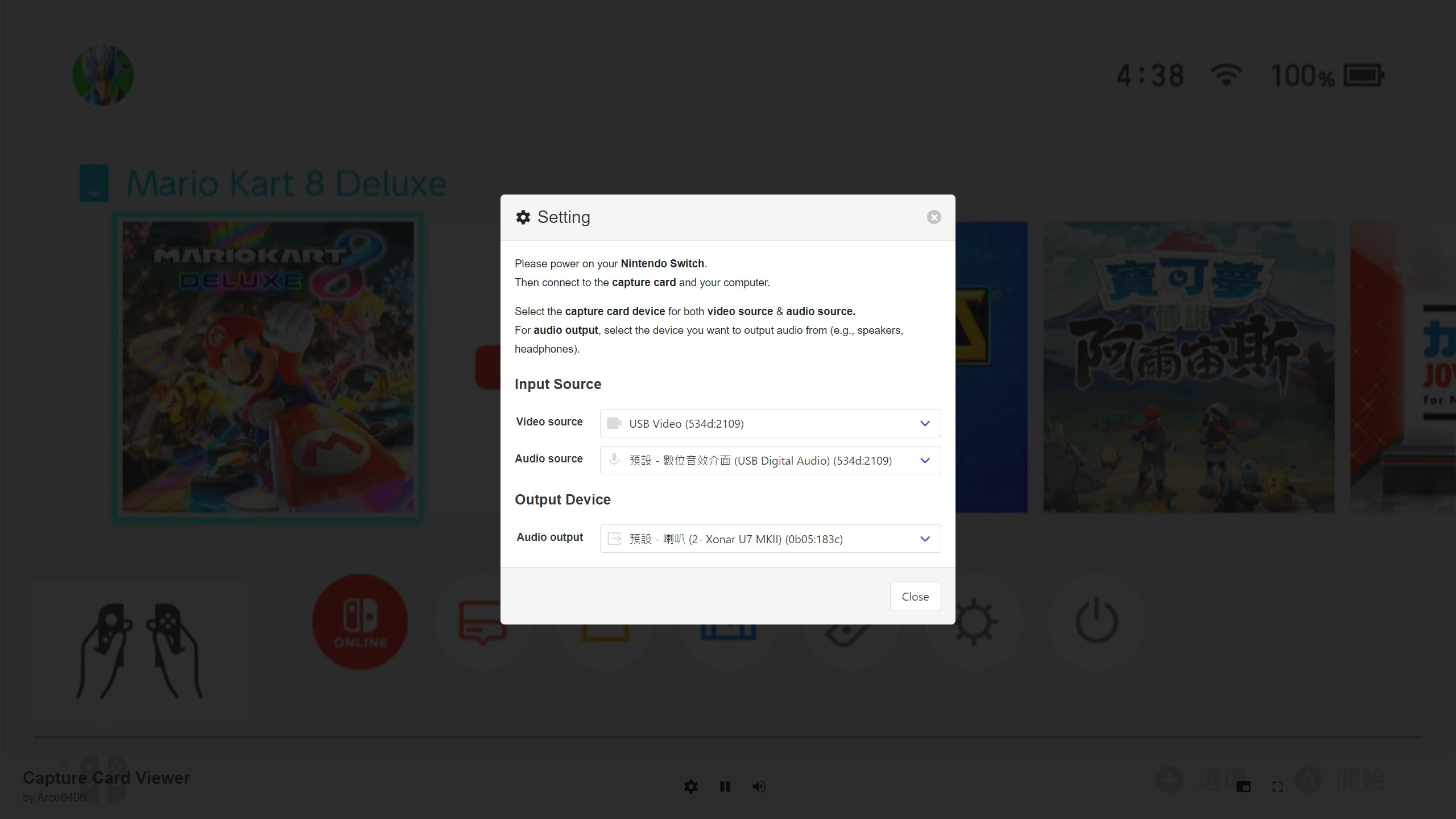Open settings via the gear icon in playback bar
This screenshot has height=819, width=1456.
coord(690,787)
